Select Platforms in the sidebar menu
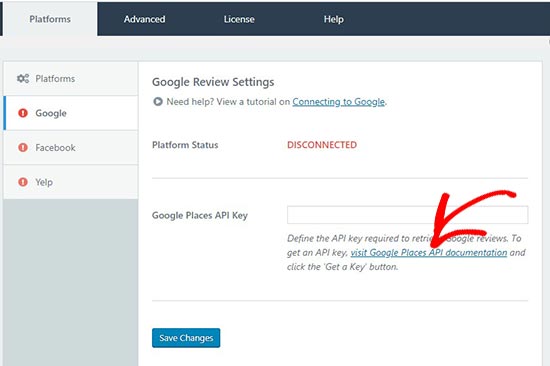 (71, 79)
